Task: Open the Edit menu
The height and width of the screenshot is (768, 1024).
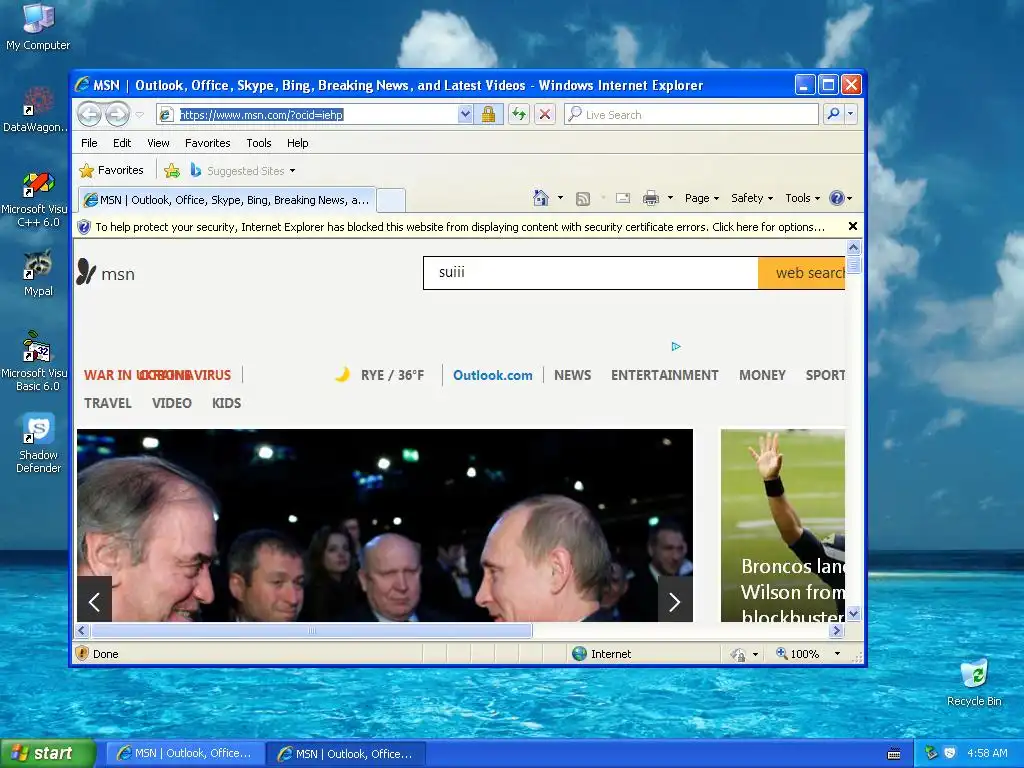Action: point(121,143)
